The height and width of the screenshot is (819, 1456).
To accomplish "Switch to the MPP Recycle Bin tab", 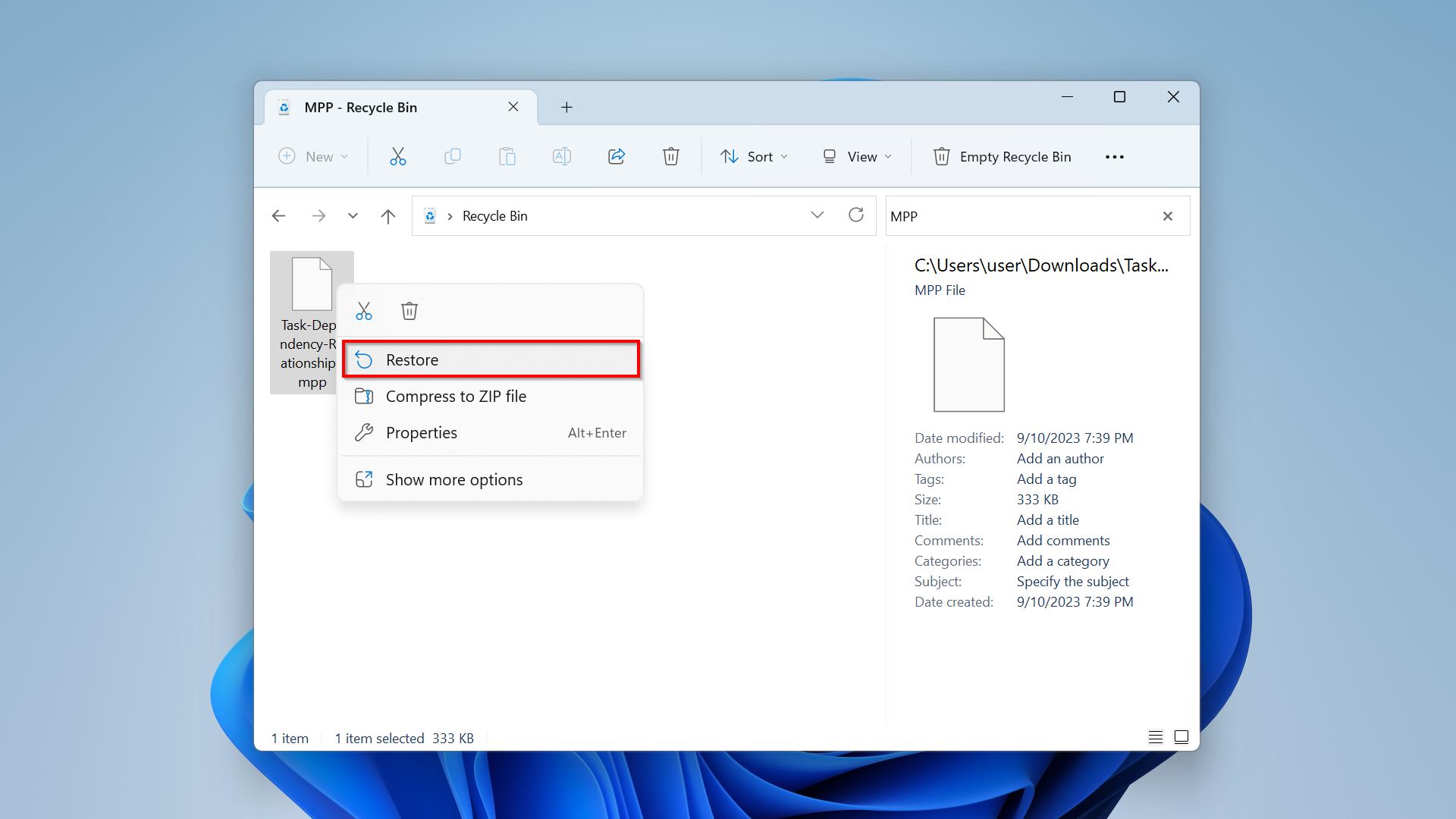I will [390, 107].
